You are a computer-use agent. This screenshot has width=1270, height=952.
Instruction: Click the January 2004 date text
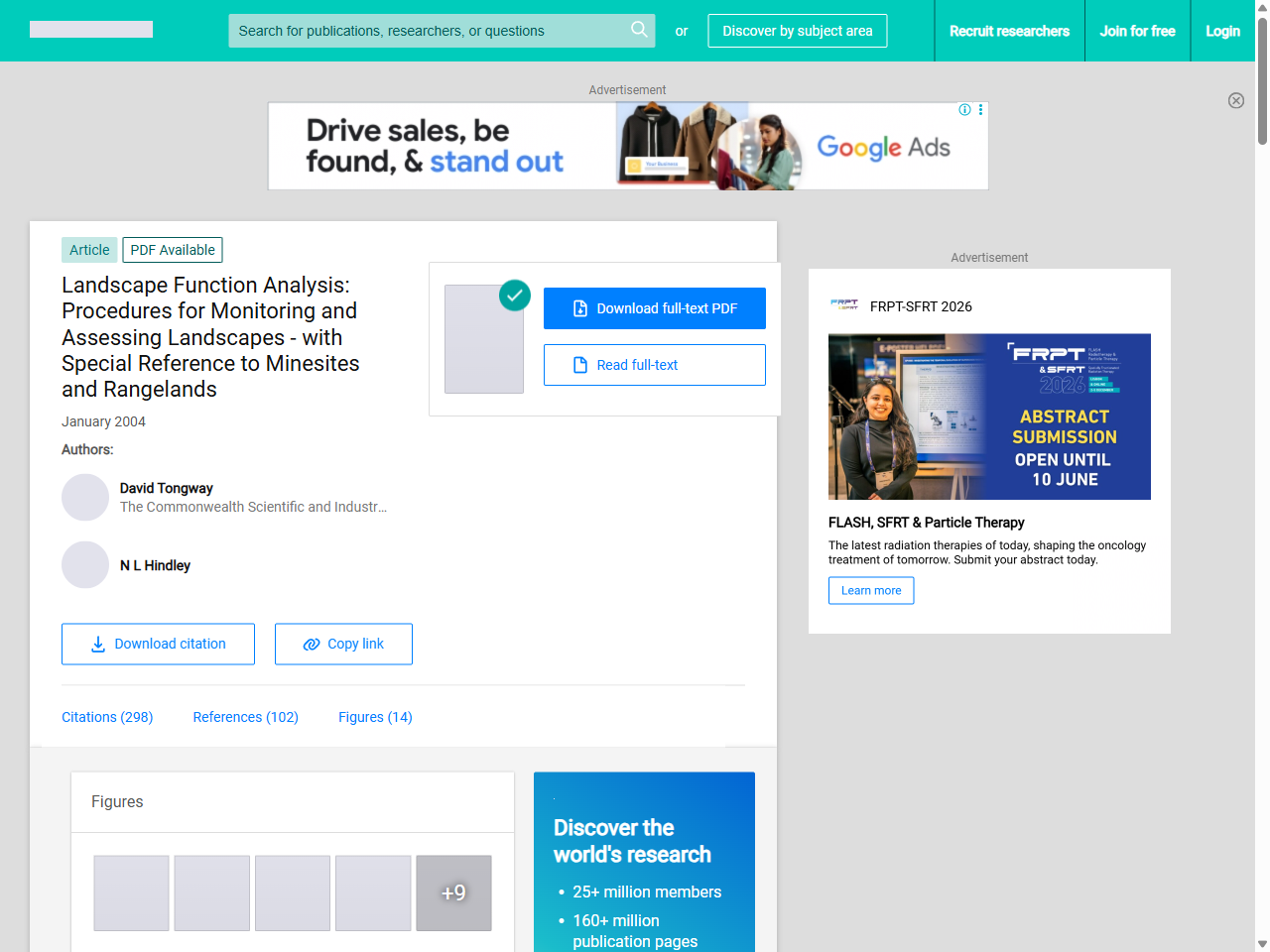point(103,421)
